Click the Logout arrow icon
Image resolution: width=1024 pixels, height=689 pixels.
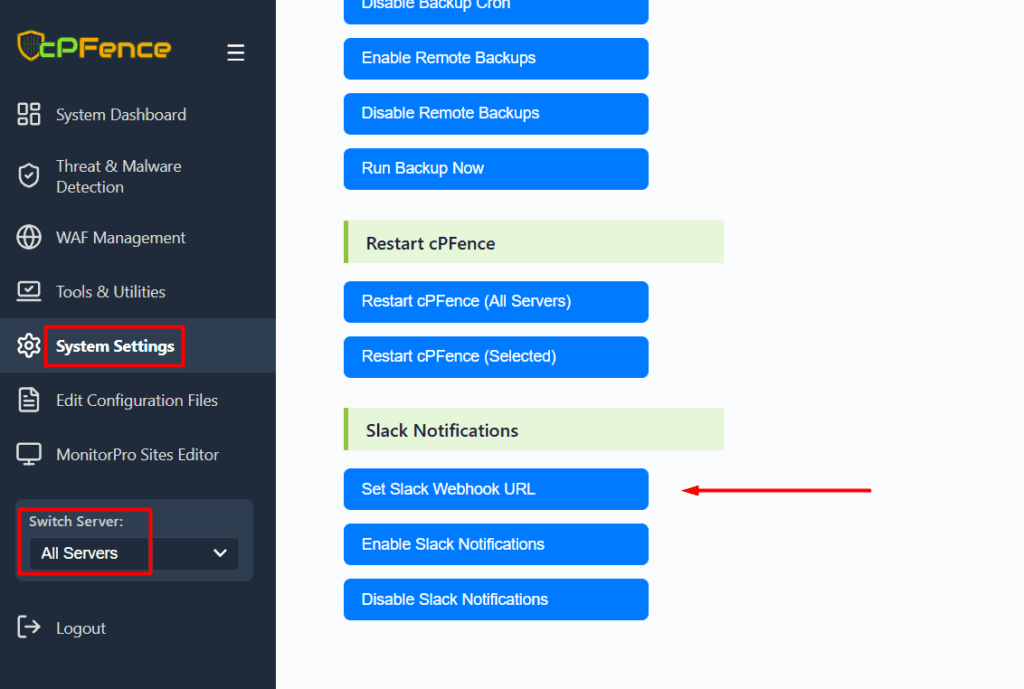pos(29,627)
